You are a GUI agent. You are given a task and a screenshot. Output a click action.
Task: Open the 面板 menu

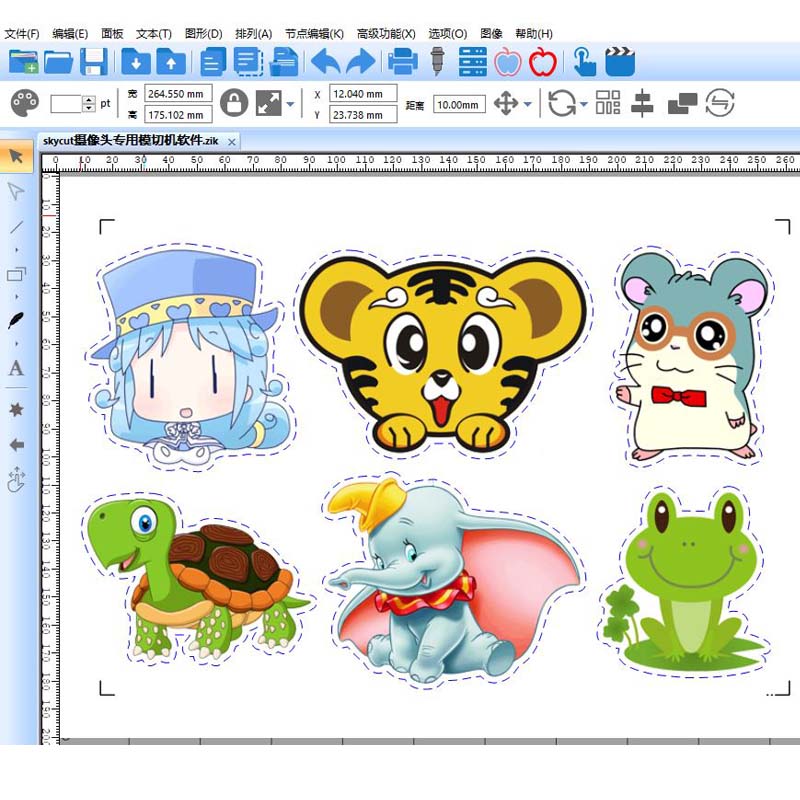click(x=112, y=34)
